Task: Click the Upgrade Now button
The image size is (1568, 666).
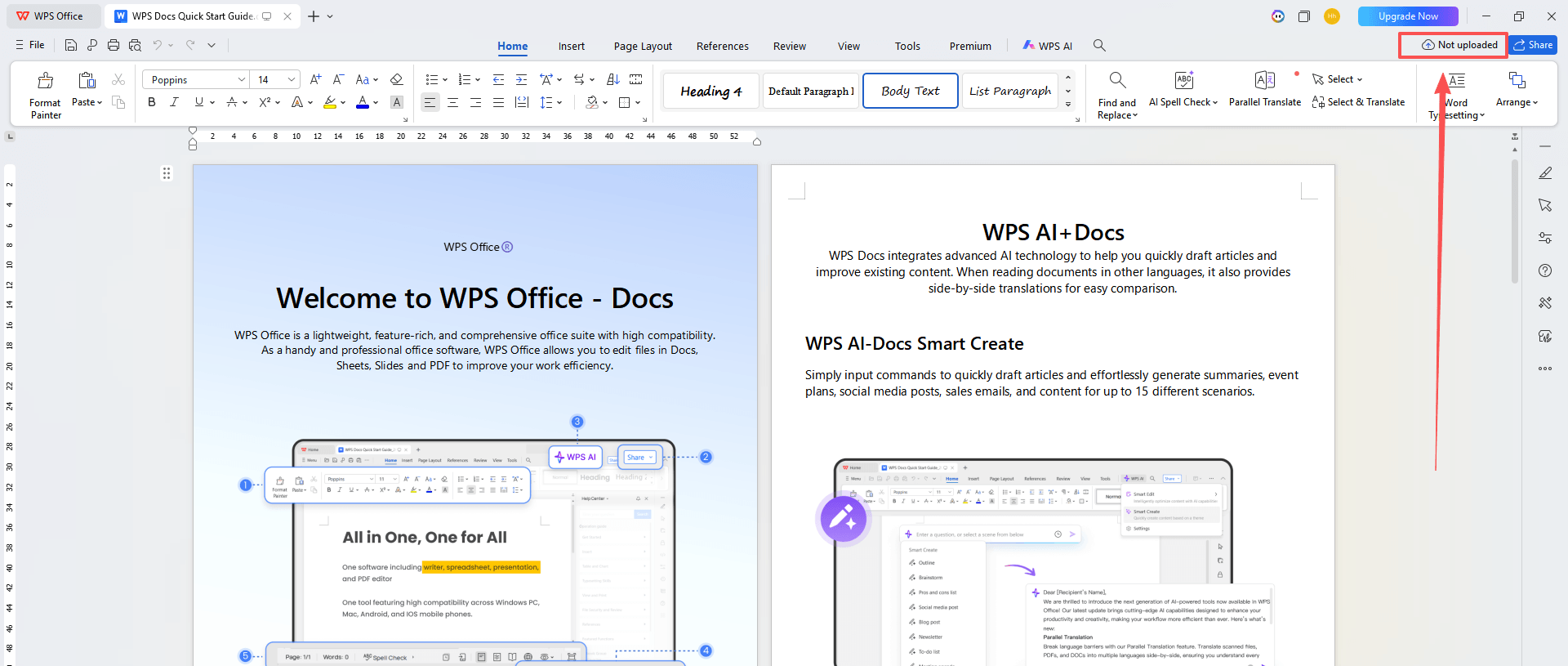Action: pos(1408,16)
